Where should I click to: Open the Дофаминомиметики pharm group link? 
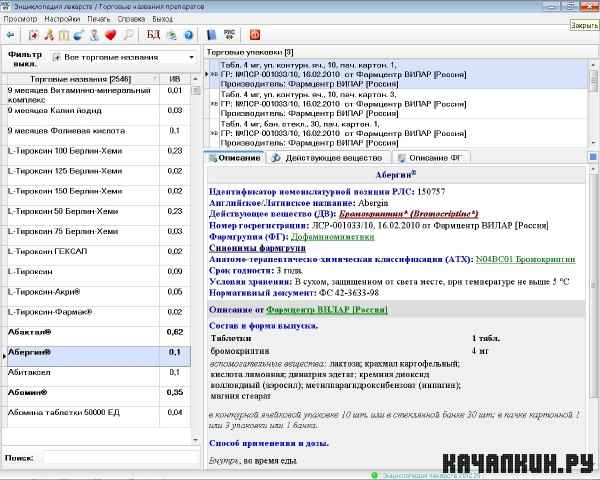(333, 237)
